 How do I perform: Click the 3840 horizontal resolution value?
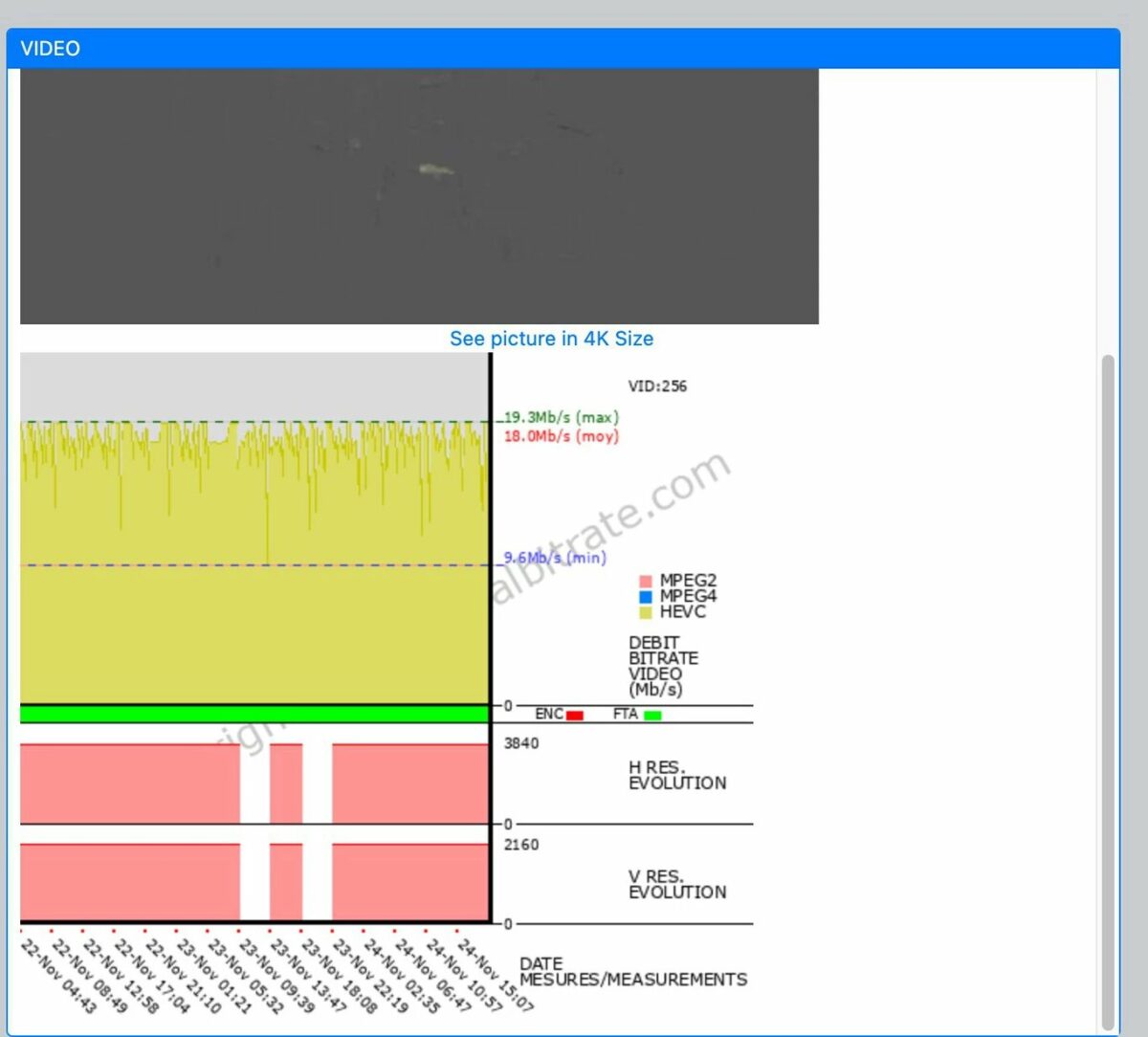point(521,743)
